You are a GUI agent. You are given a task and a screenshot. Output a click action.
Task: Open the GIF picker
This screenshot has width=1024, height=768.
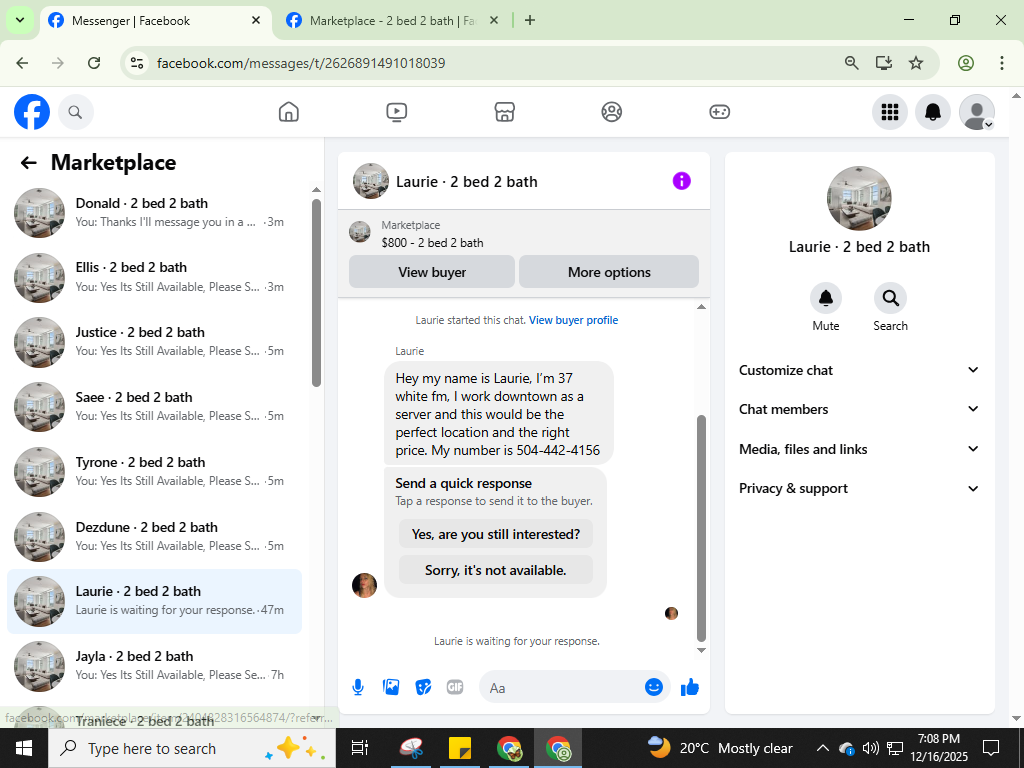455,687
